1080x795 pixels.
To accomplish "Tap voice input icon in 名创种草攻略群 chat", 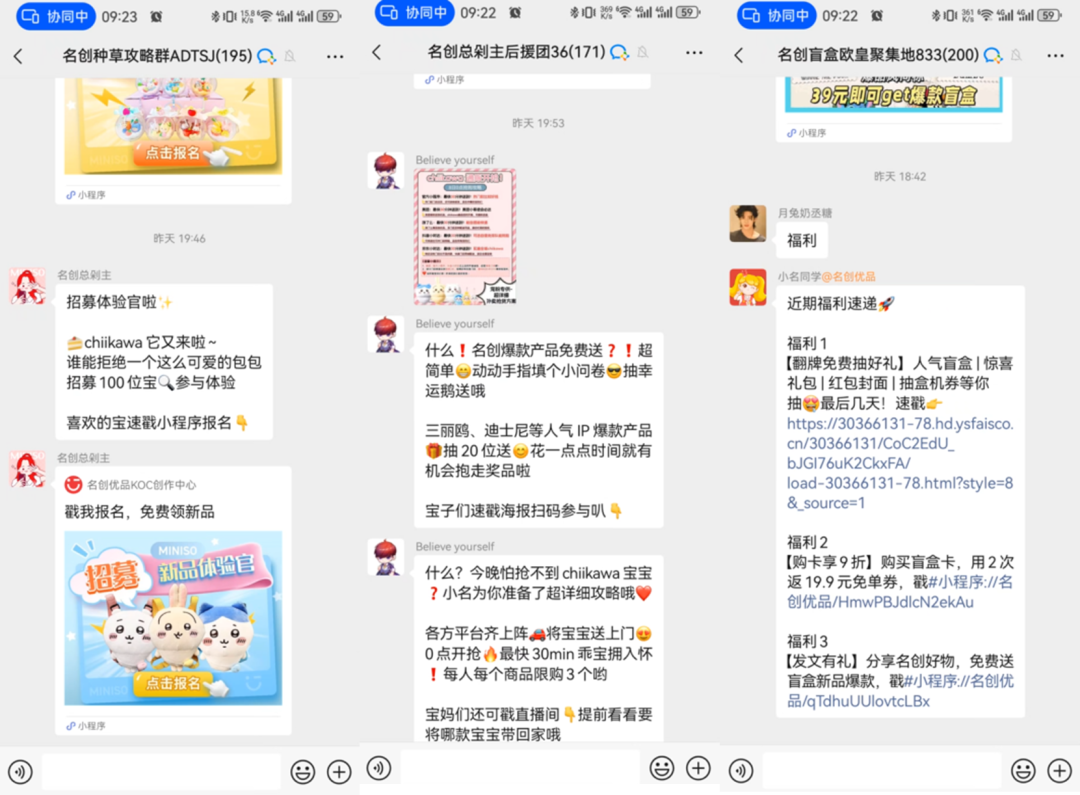I will (x=21, y=772).
